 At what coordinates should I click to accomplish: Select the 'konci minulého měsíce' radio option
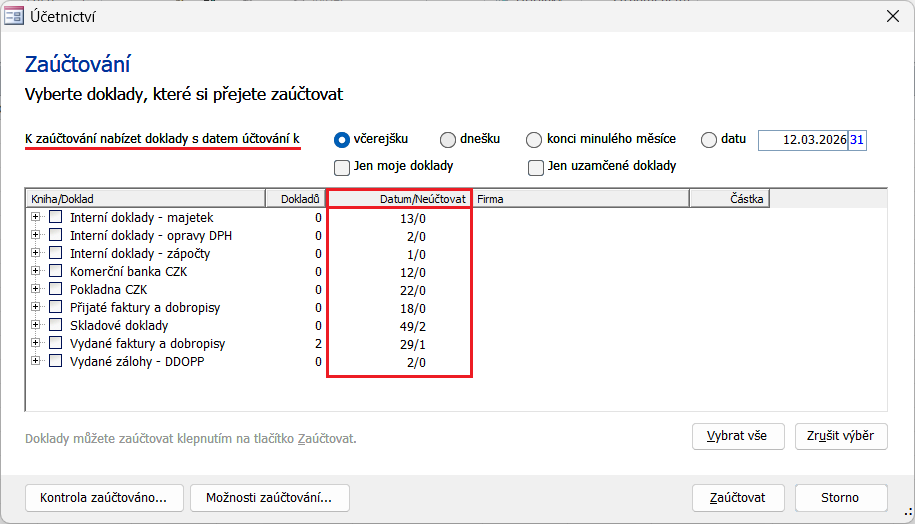(x=534, y=140)
